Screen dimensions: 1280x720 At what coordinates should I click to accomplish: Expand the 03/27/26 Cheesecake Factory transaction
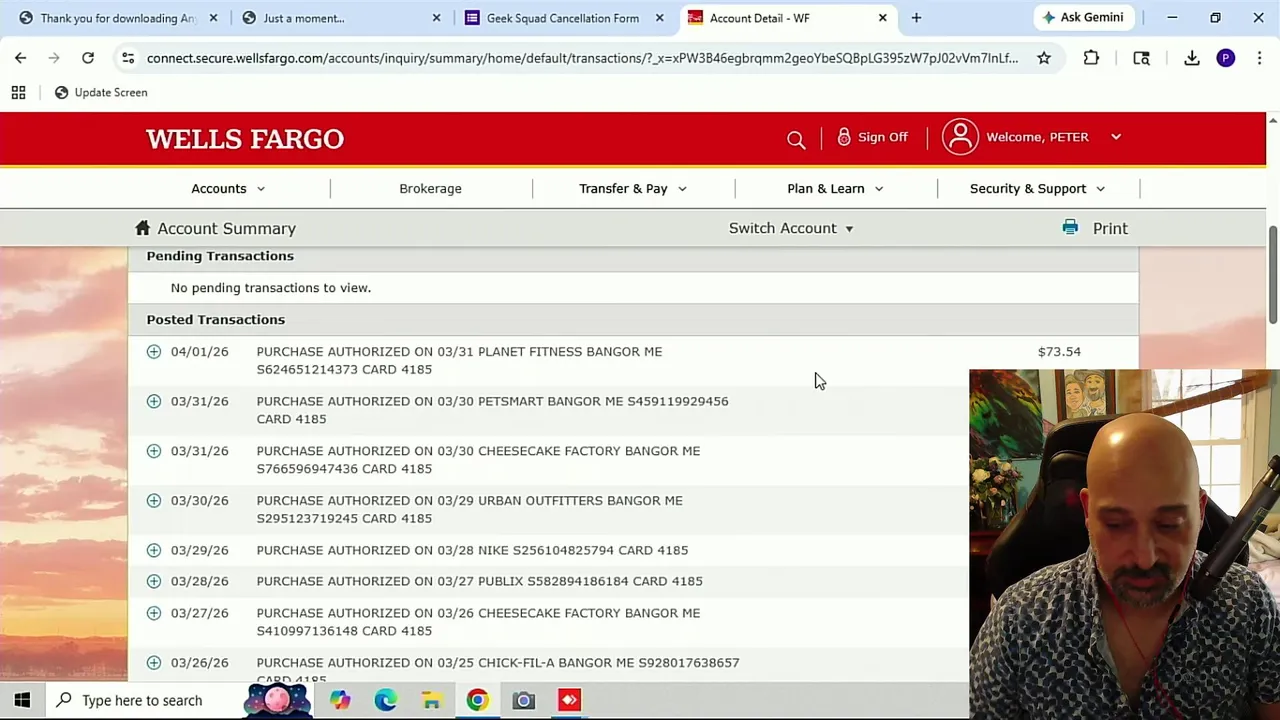click(x=153, y=613)
